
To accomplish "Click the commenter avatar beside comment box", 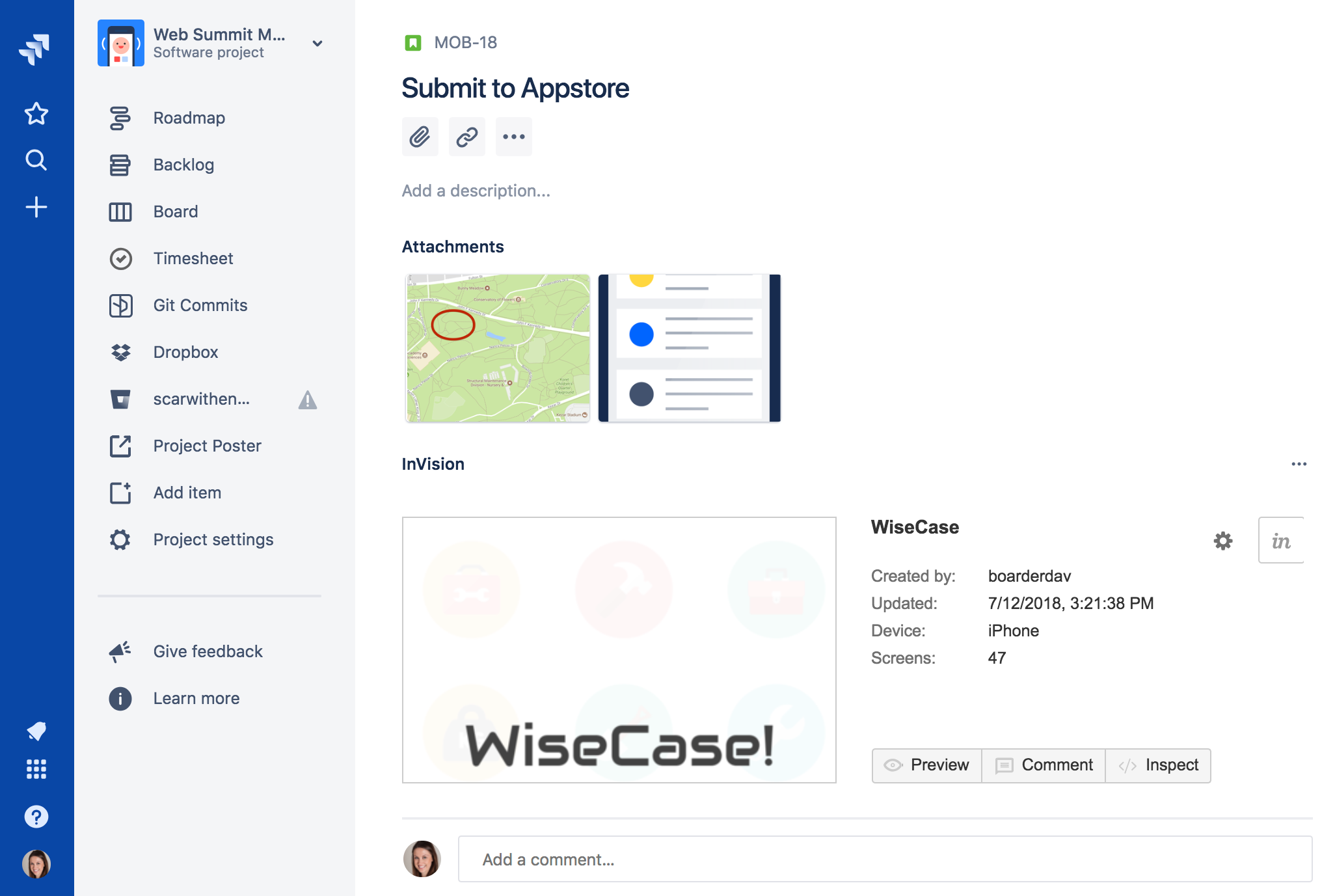I will point(422,859).
